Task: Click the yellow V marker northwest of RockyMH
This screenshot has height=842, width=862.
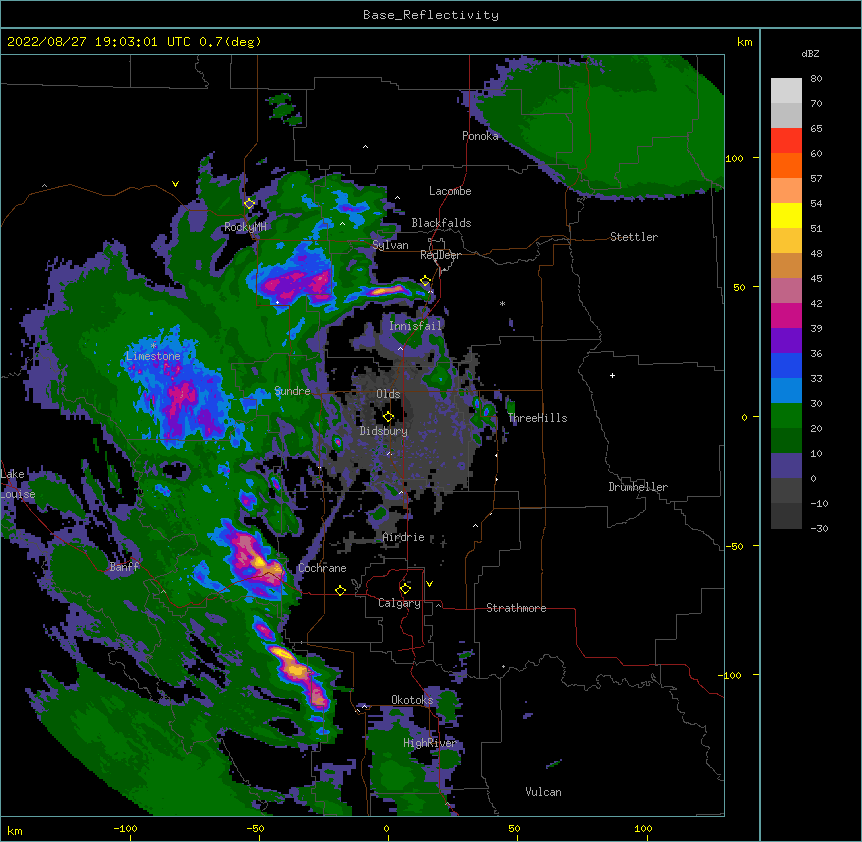Action: pyautogui.click(x=175, y=184)
